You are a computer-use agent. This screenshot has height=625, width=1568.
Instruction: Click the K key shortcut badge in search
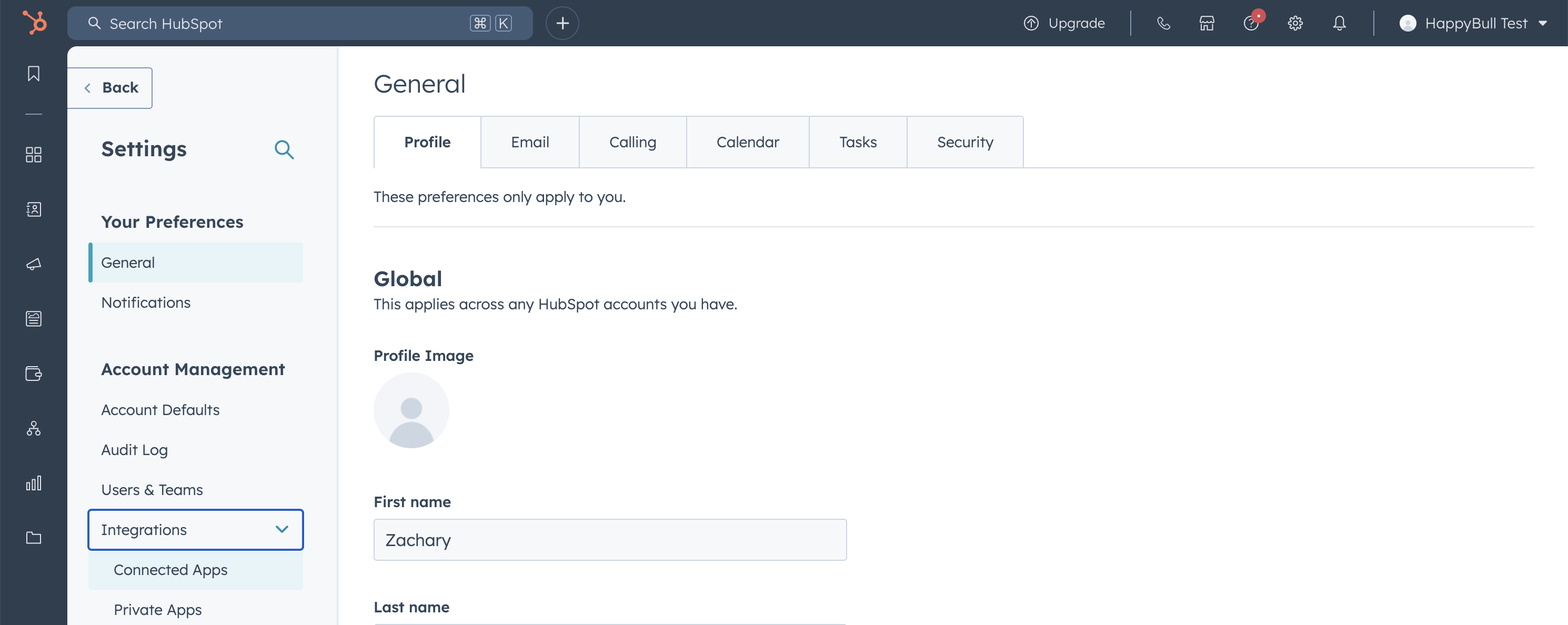click(504, 23)
